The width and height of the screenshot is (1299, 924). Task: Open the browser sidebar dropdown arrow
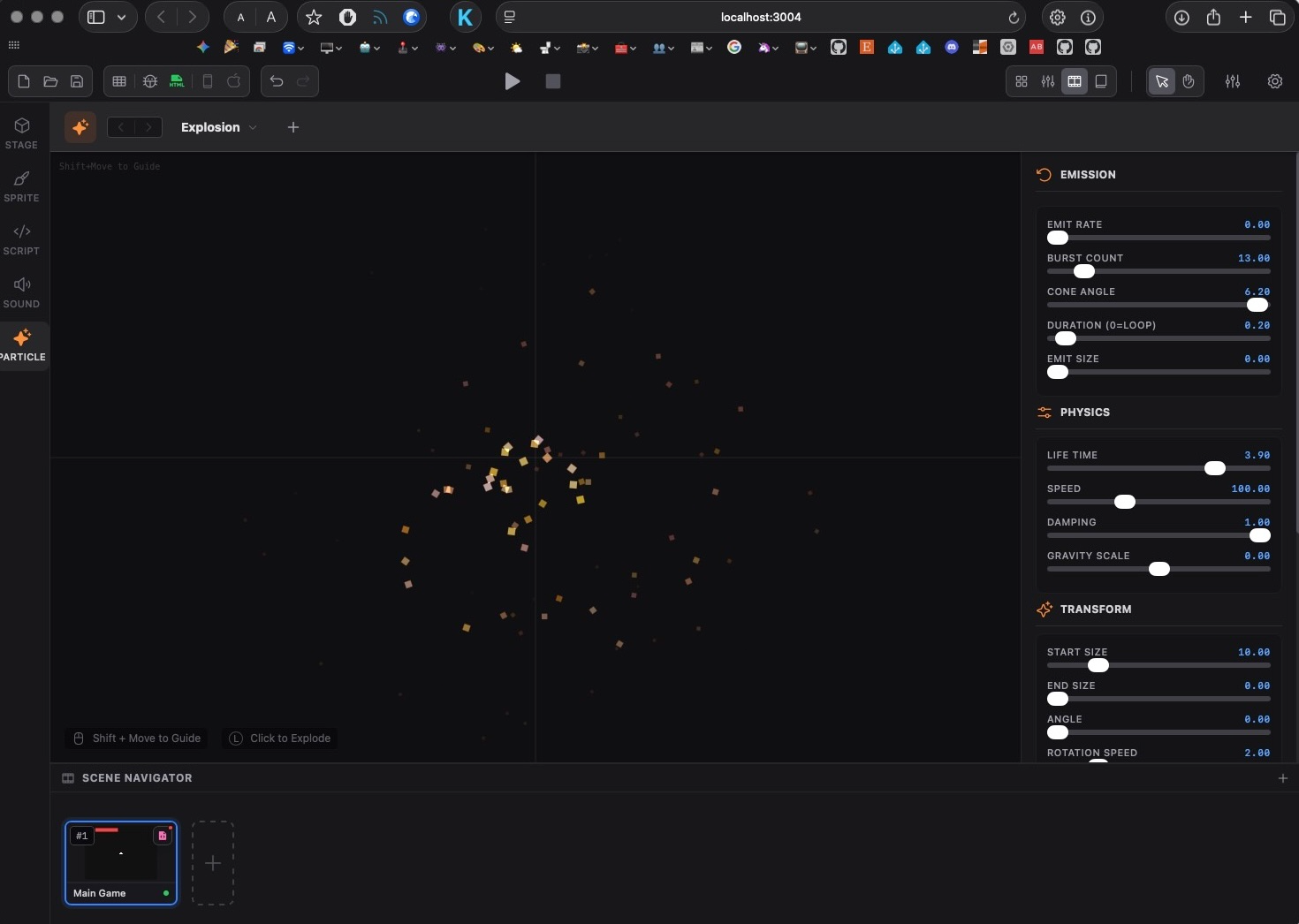121,18
